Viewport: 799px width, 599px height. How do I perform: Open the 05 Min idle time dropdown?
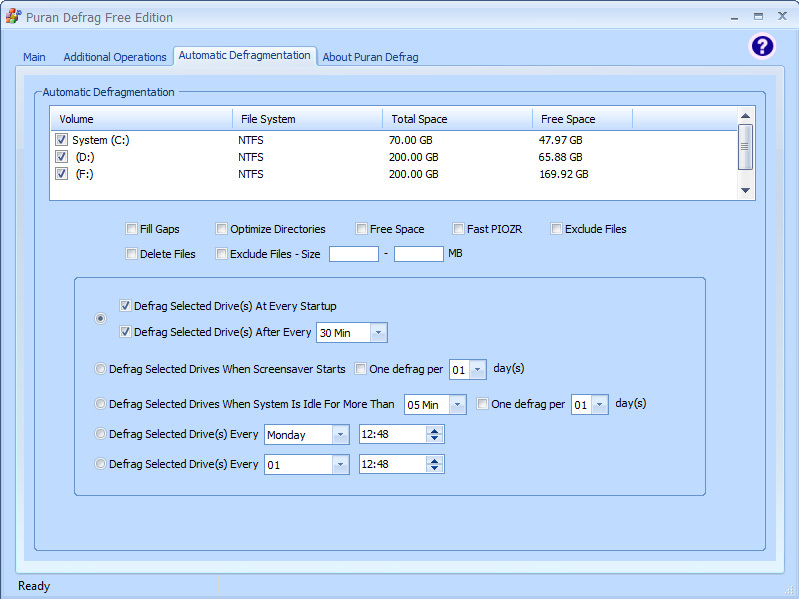[457, 404]
